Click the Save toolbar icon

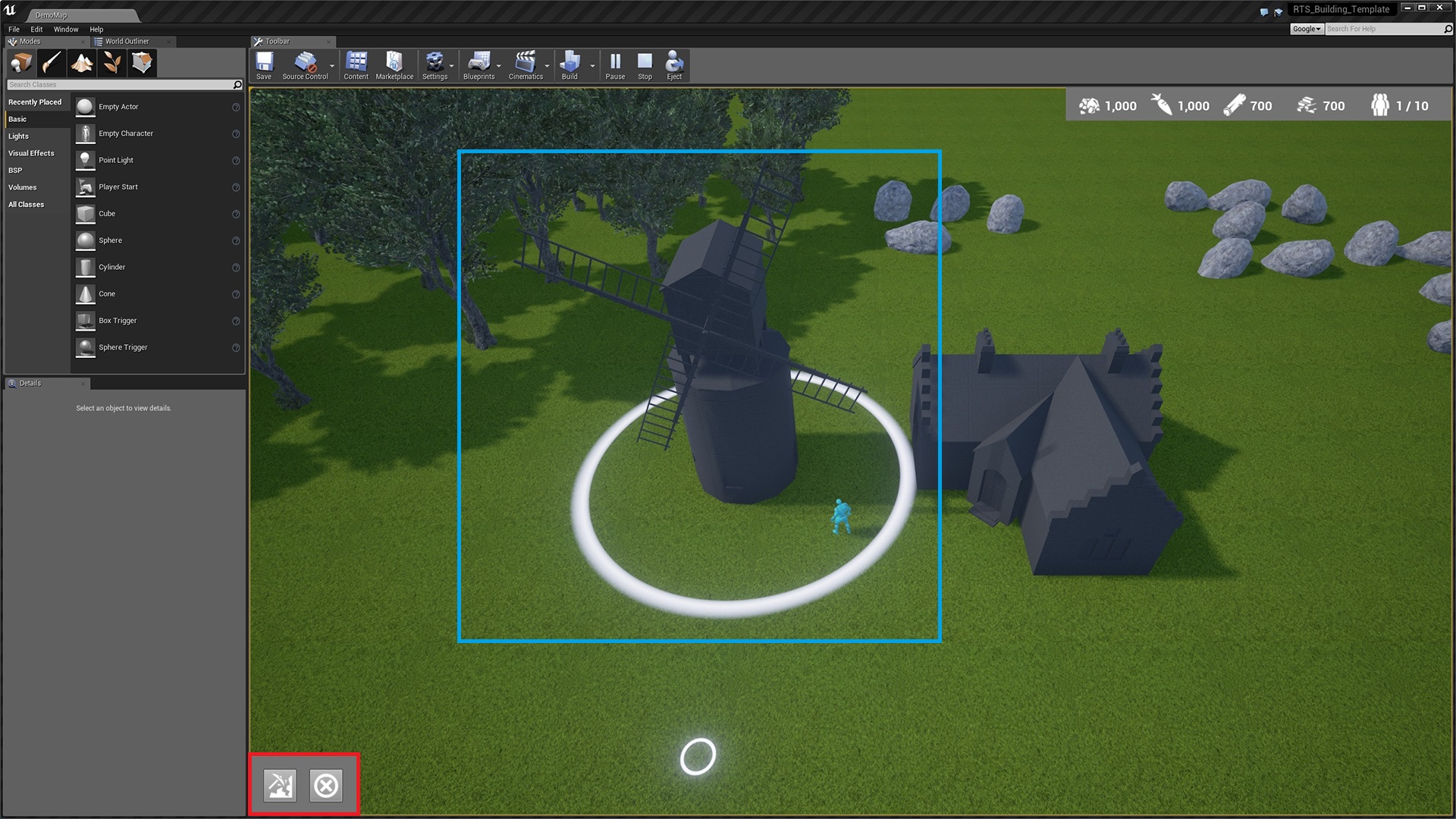264,65
